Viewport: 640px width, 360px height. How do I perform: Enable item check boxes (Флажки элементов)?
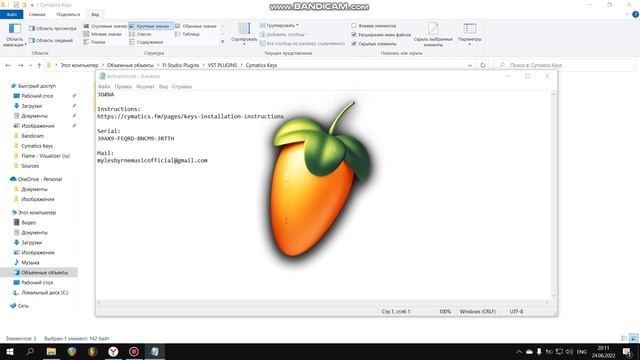[354, 26]
